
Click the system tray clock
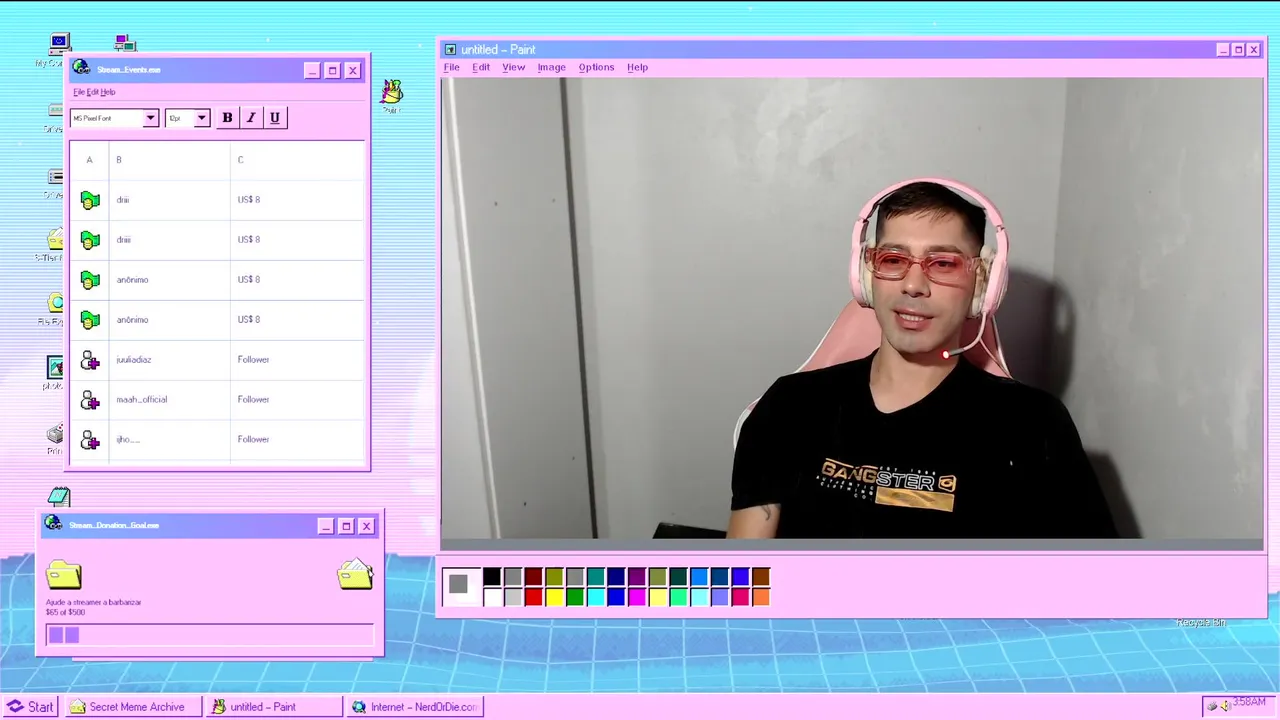1249,702
